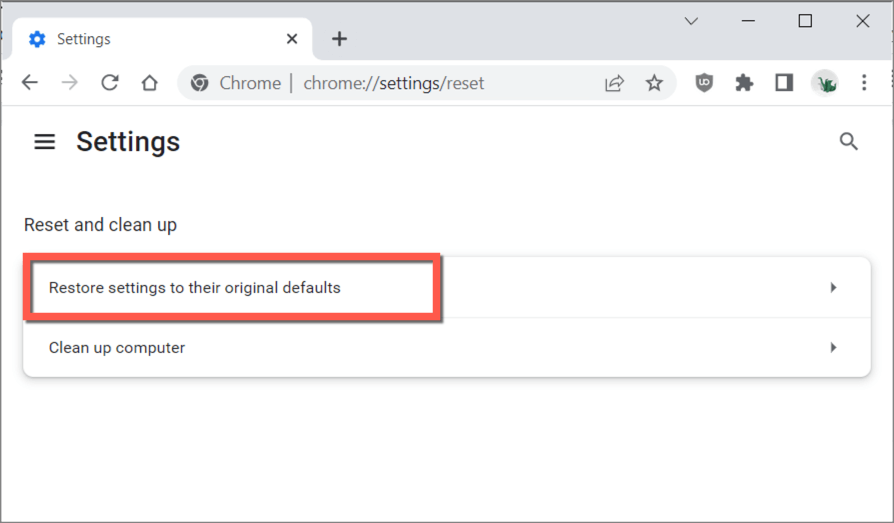Close the Settings tab
The height and width of the screenshot is (523, 894).
point(292,39)
